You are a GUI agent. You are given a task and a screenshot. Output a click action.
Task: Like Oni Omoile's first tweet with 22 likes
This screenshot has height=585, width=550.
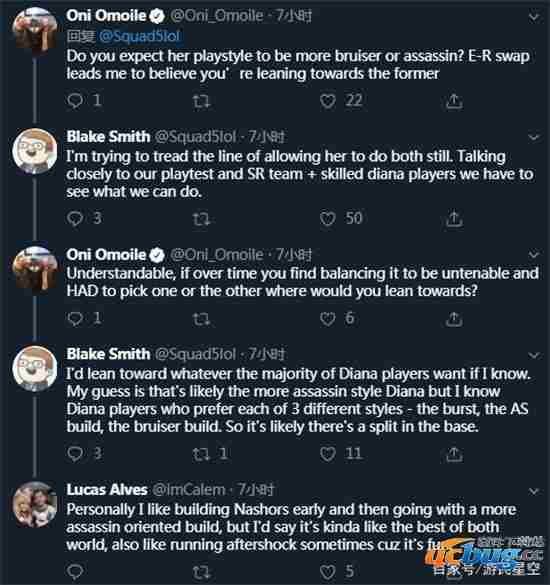(328, 101)
